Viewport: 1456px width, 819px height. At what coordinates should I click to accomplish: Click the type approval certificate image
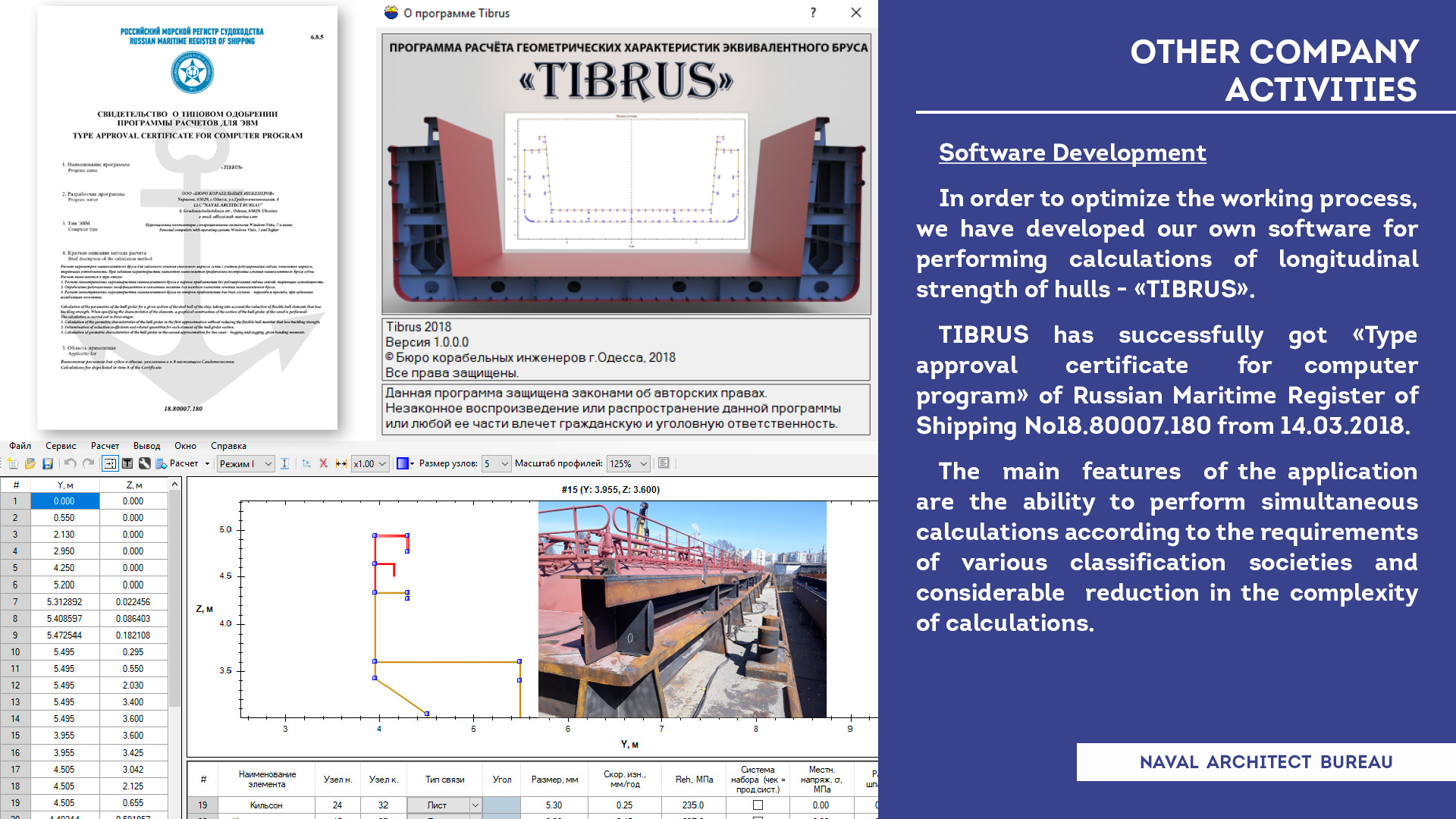187,218
